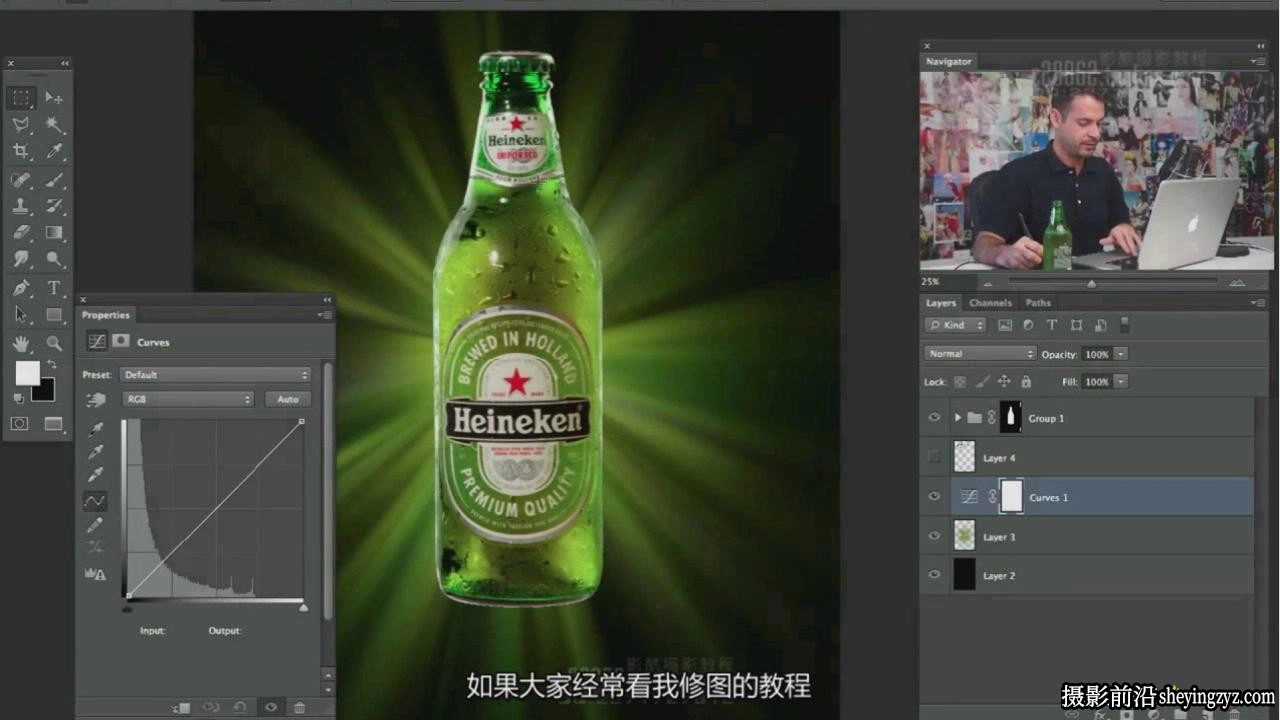
Task: Select the Magic Wand tool
Action: tap(54, 125)
